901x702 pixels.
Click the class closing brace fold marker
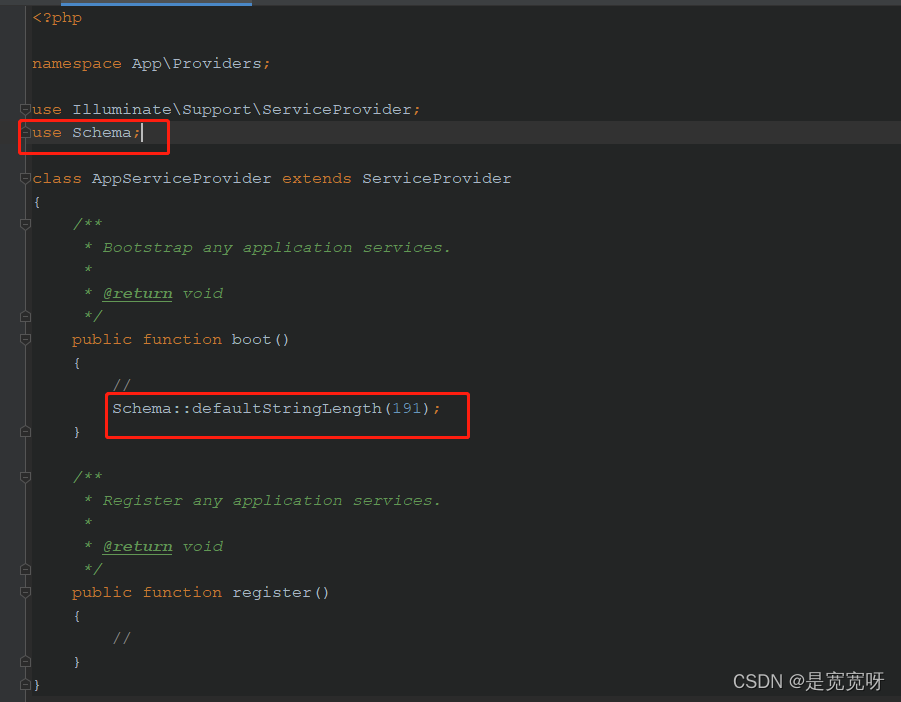click(x=25, y=684)
